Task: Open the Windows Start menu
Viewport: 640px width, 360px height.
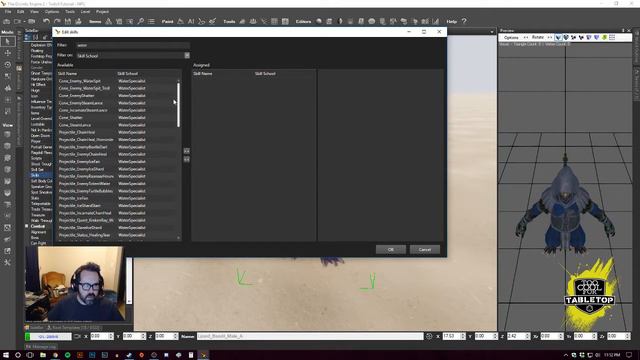Action: coord(6,355)
